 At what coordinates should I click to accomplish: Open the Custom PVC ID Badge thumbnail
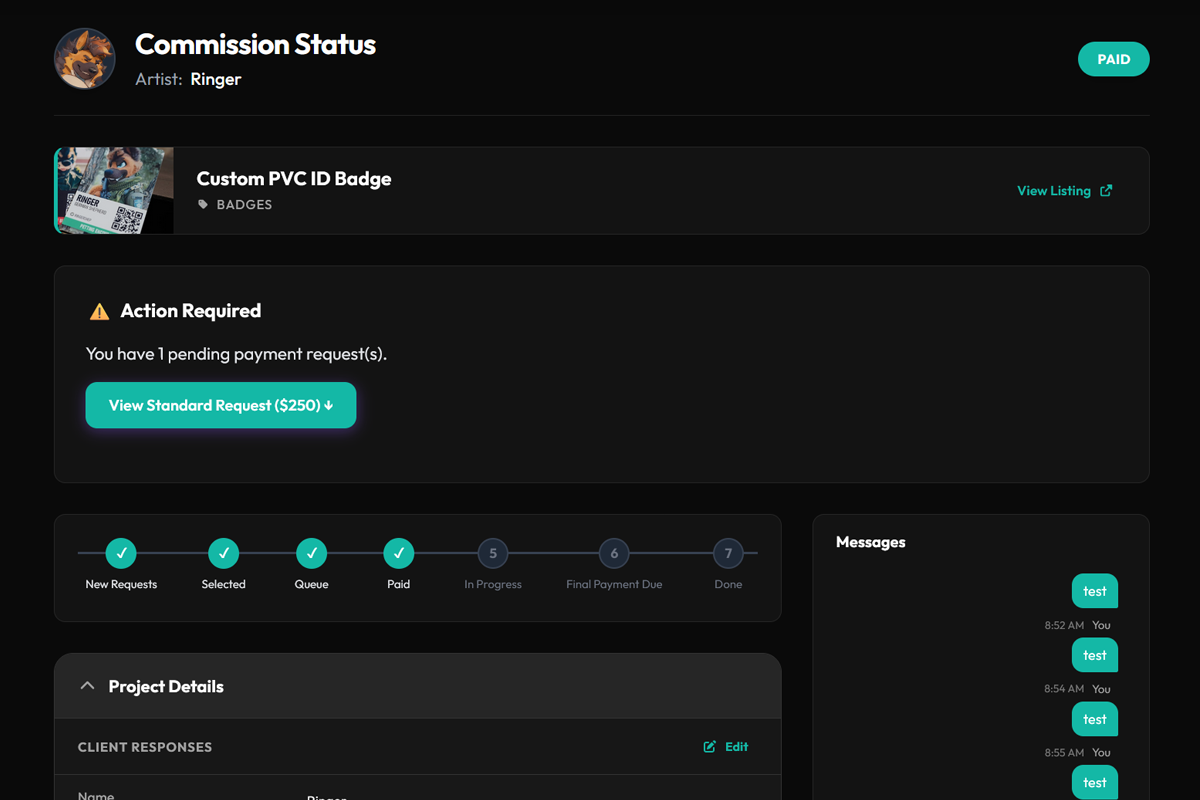point(114,191)
